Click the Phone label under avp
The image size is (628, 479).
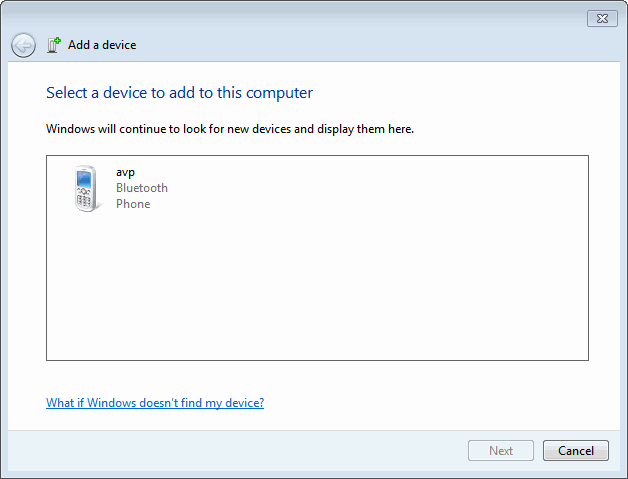coord(133,204)
